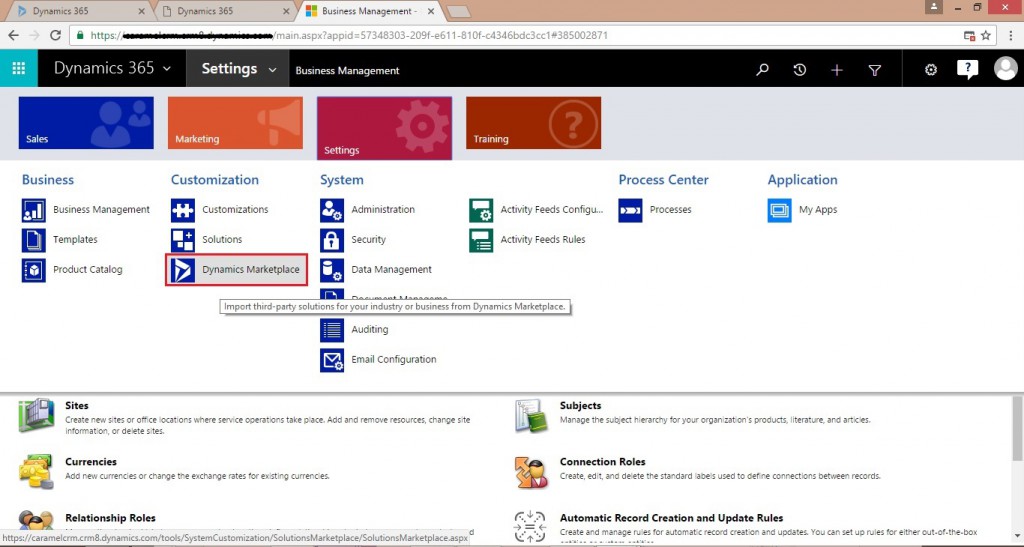Open Automatic Record Creation and Update Rules
Viewport: 1024px width, 547px height.
coord(671,518)
